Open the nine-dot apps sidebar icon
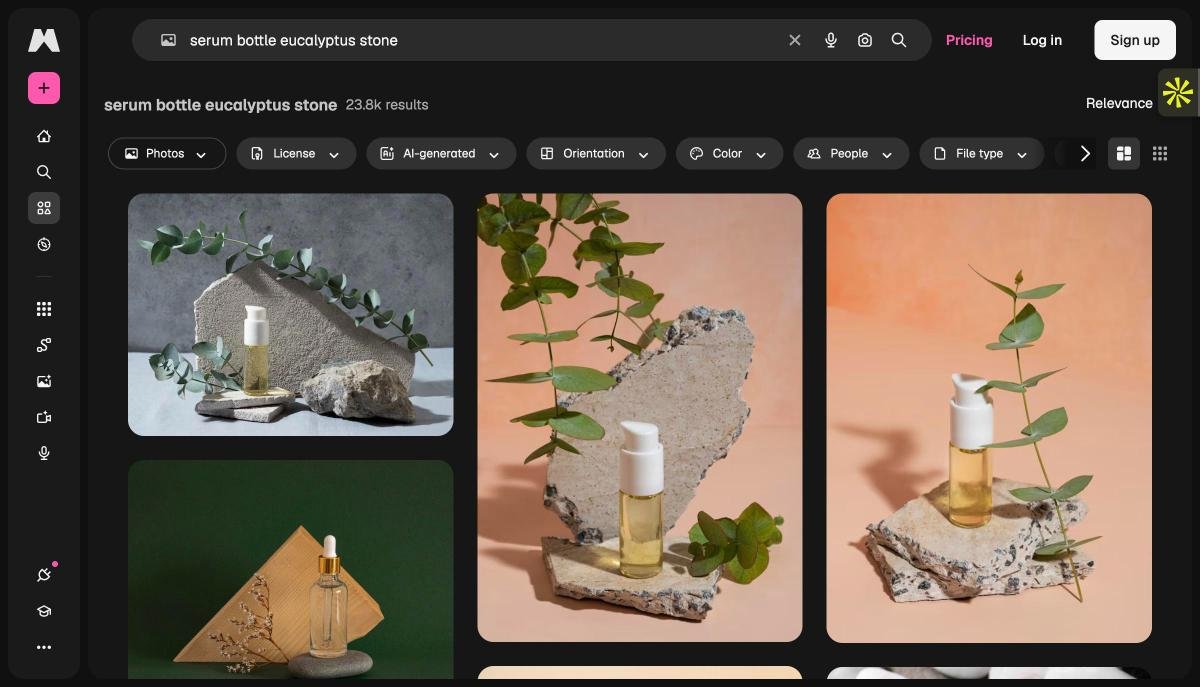This screenshot has width=1200, height=687. (x=44, y=309)
